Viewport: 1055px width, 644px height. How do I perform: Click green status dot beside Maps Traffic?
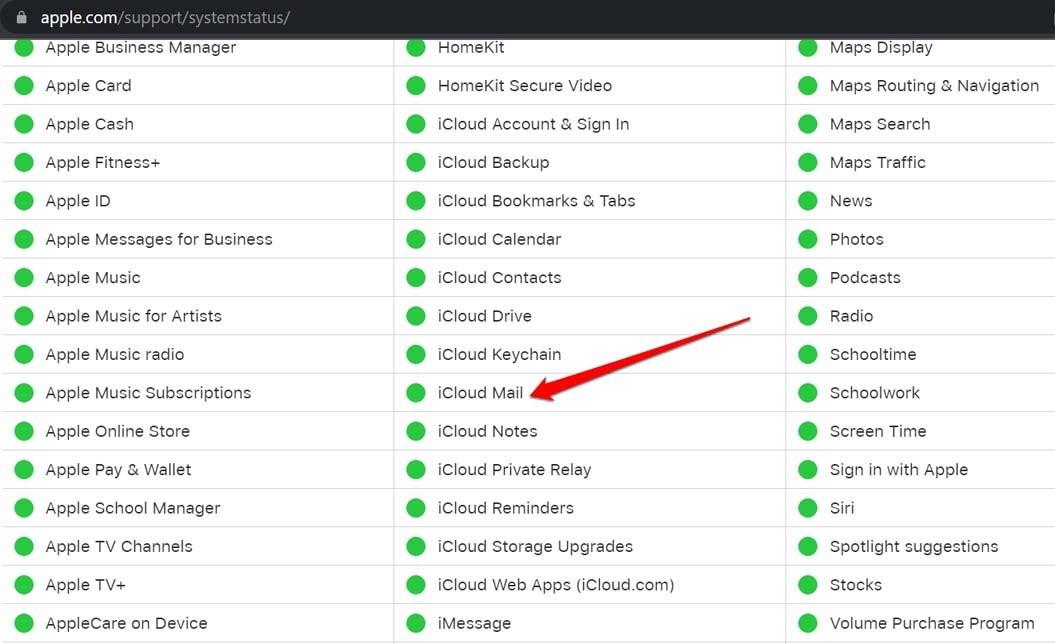pyautogui.click(x=807, y=162)
